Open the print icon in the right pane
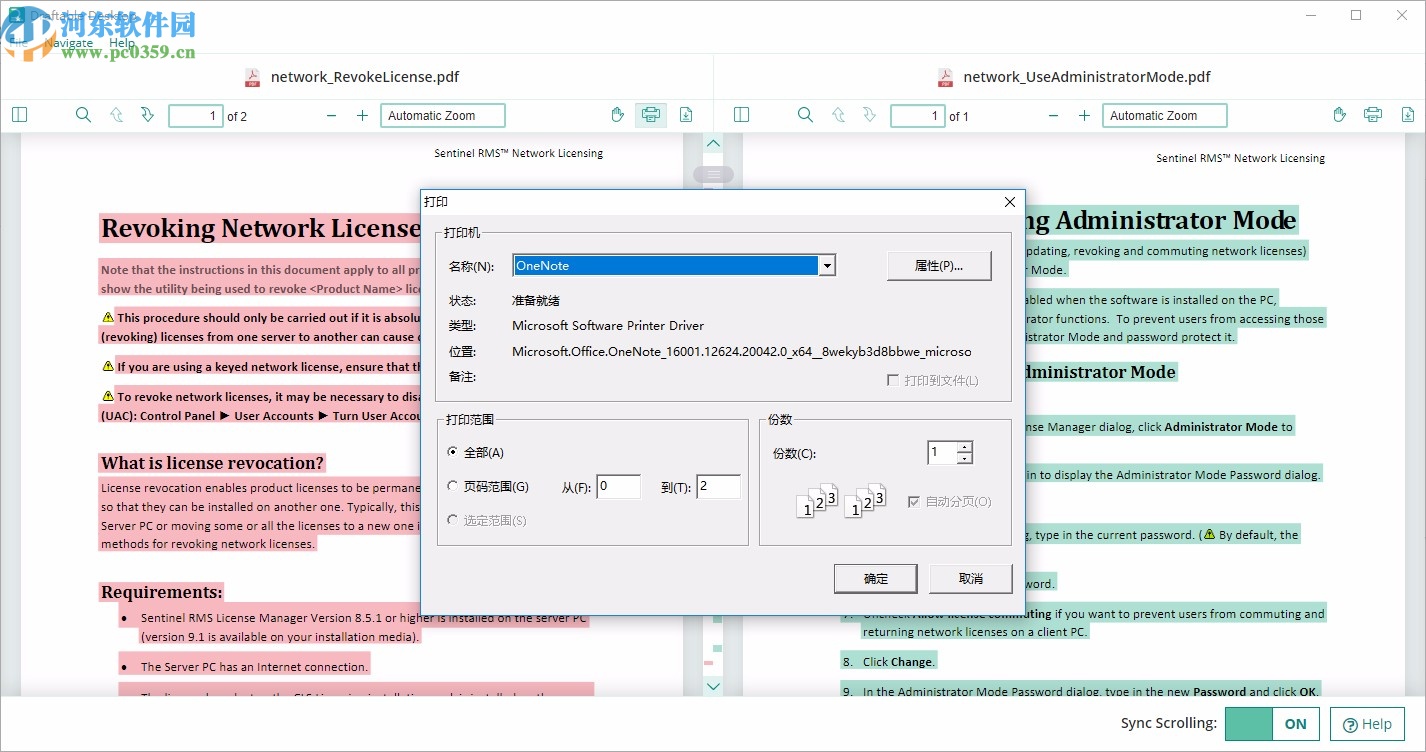The width and height of the screenshot is (1426, 752). coord(1372,115)
